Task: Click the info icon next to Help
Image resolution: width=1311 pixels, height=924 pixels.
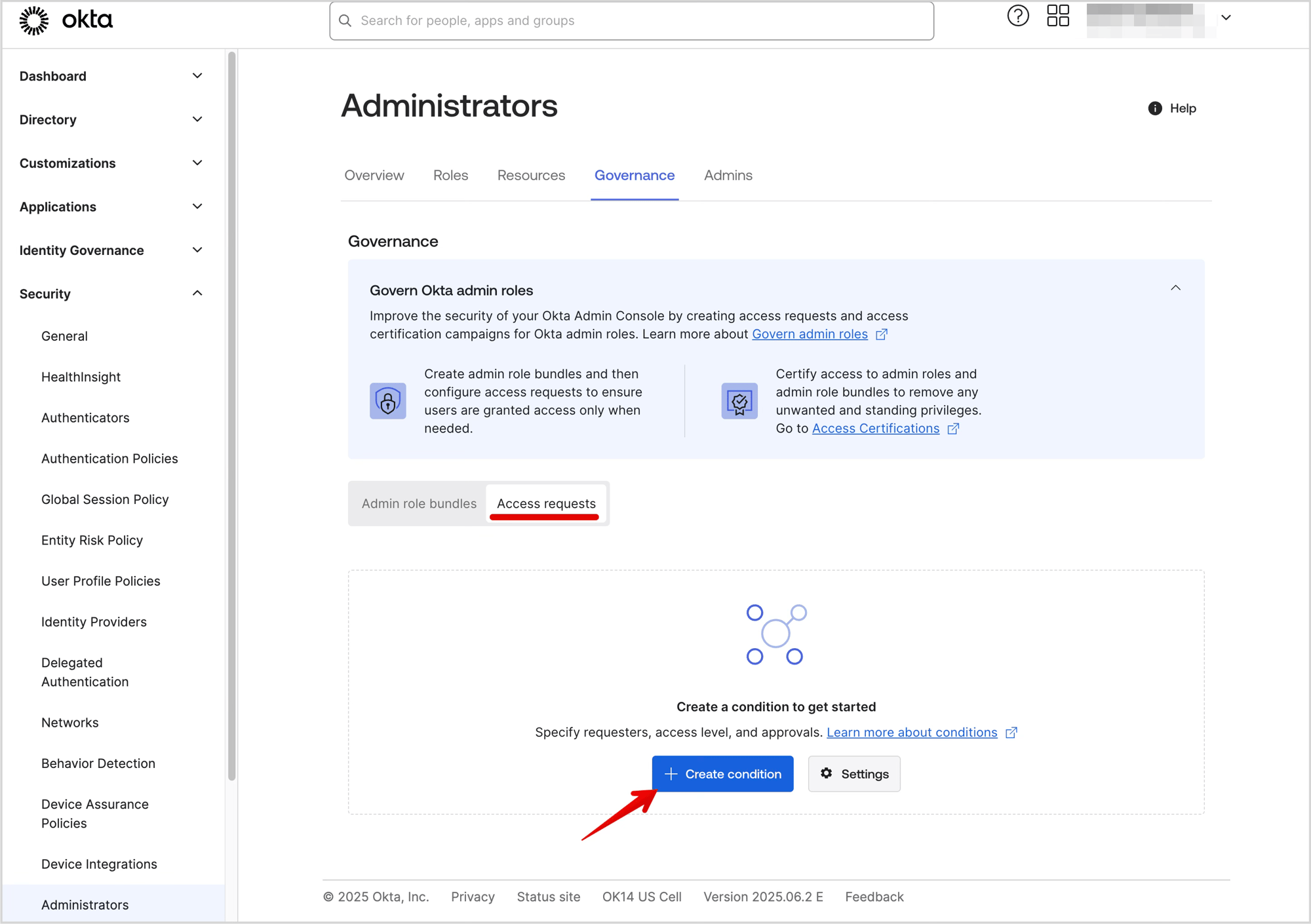Action: point(1154,108)
